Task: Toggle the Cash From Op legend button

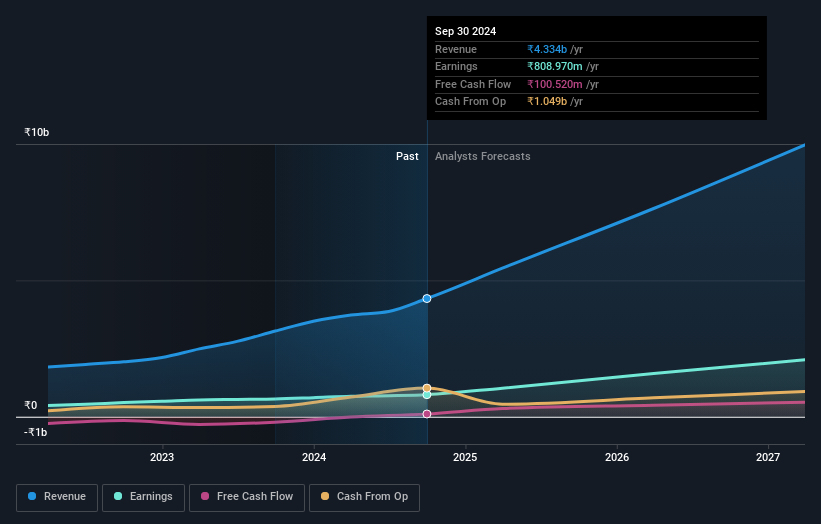Action: coord(364,497)
